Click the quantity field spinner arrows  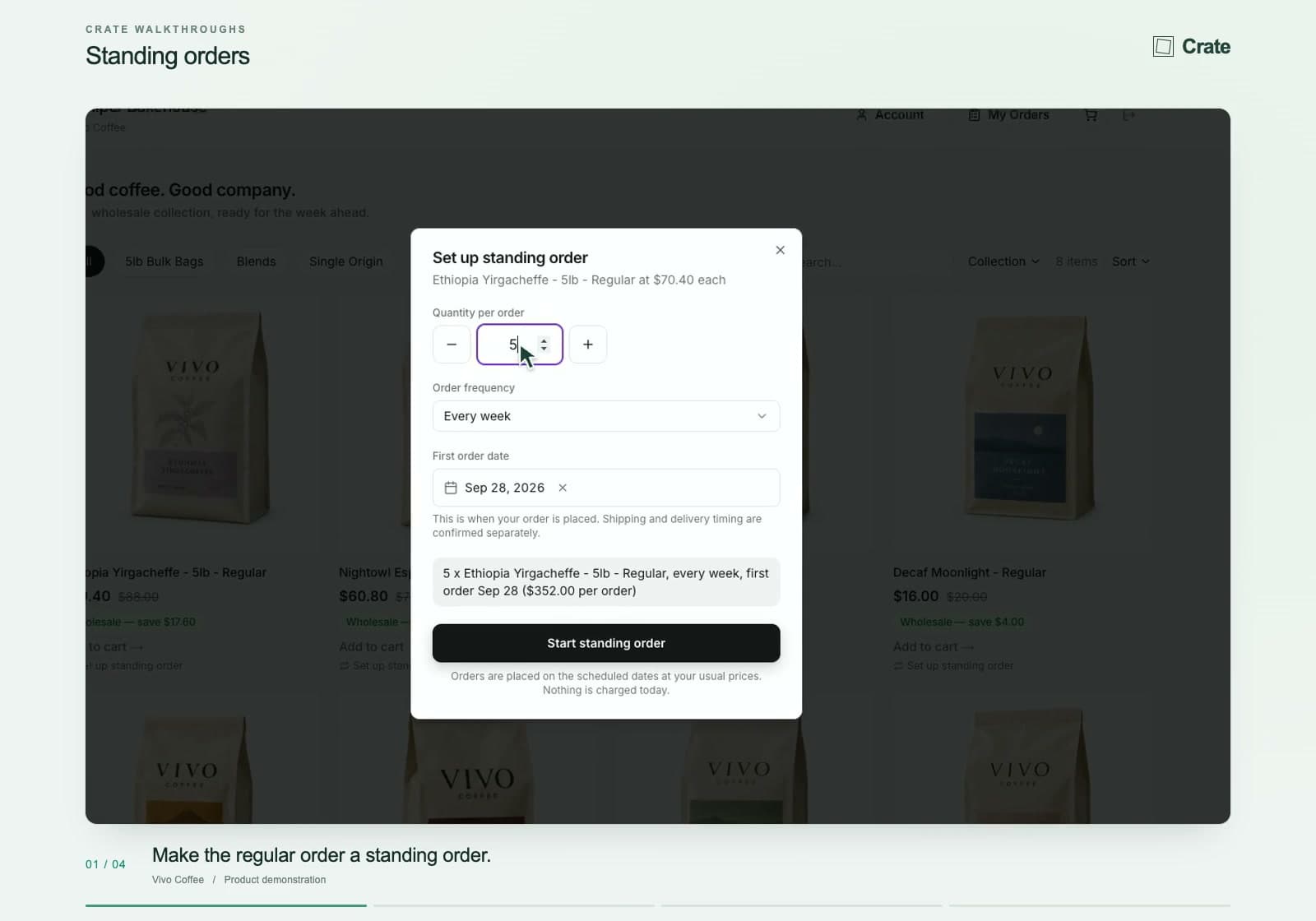click(x=544, y=345)
